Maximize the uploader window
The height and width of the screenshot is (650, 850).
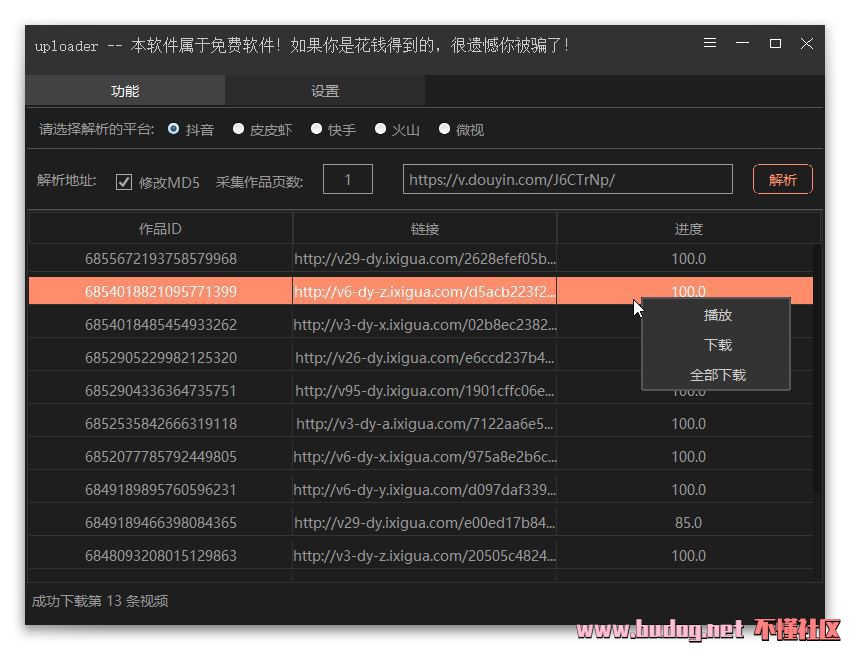775,44
